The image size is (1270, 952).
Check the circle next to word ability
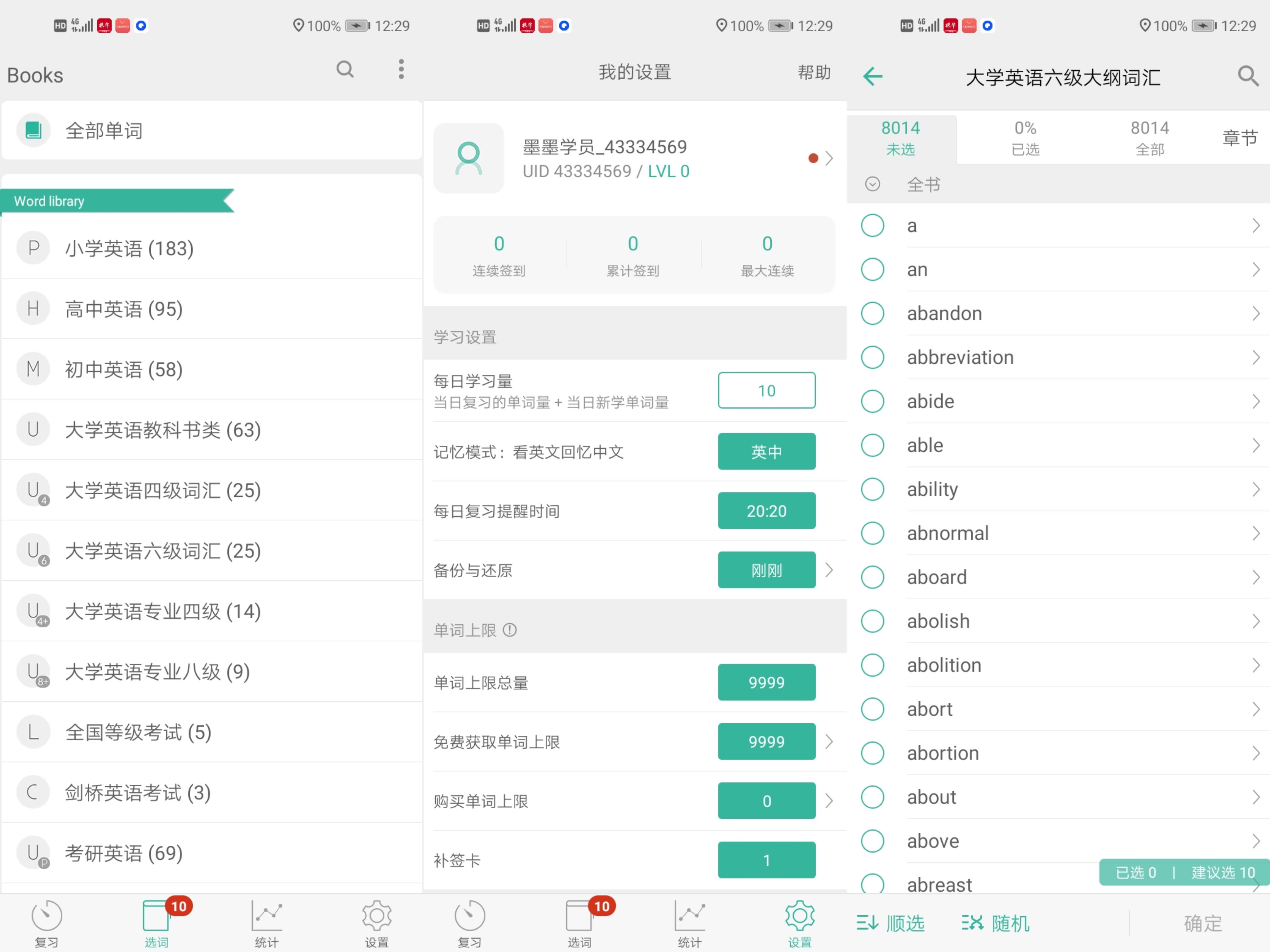(x=872, y=490)
